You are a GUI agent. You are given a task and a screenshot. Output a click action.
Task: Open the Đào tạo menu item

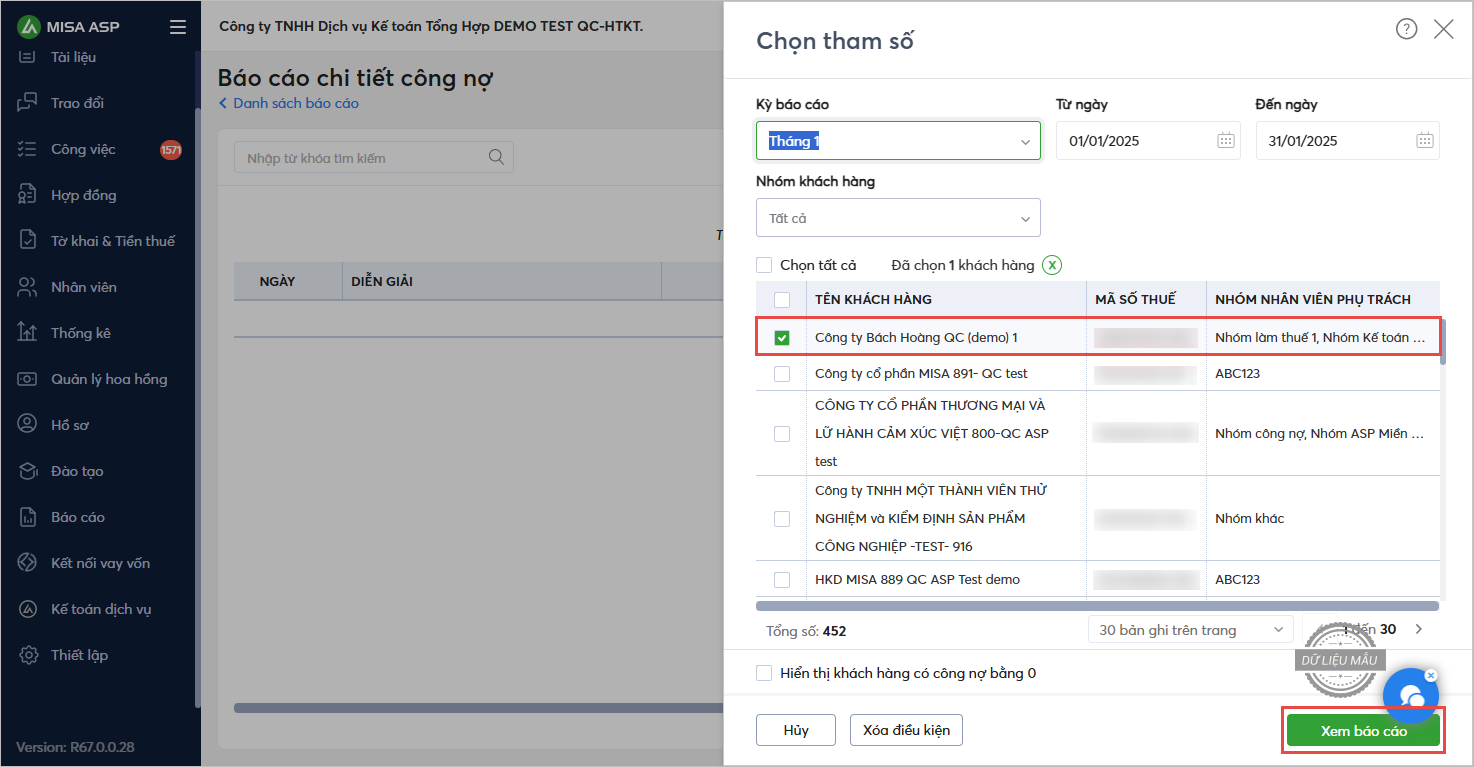point(100,471)
